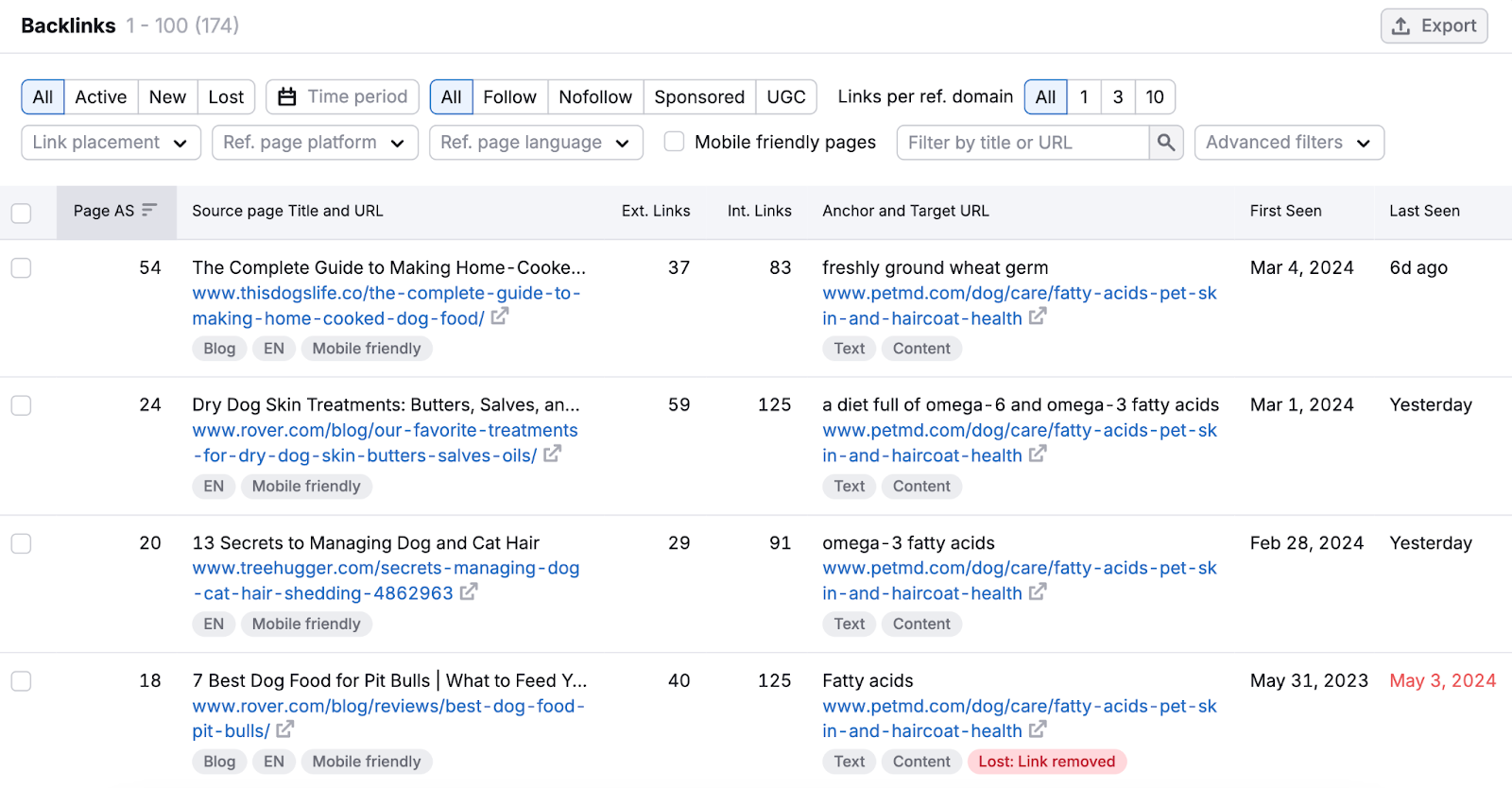
Task: Expand the Ref. page language dropdown
Action: (536, 143)
